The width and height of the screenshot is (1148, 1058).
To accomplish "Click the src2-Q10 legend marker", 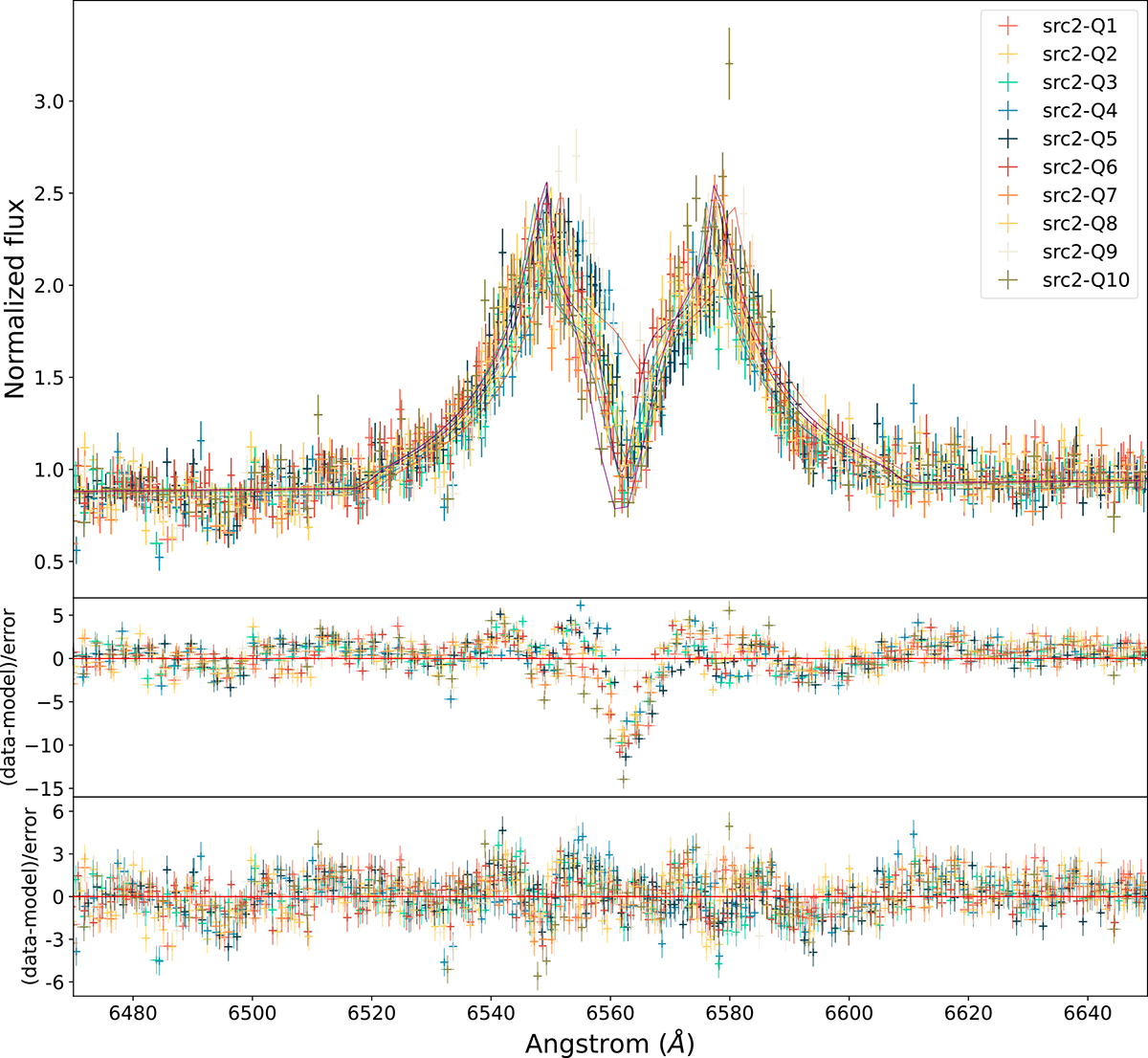I will coord(1008,280).
